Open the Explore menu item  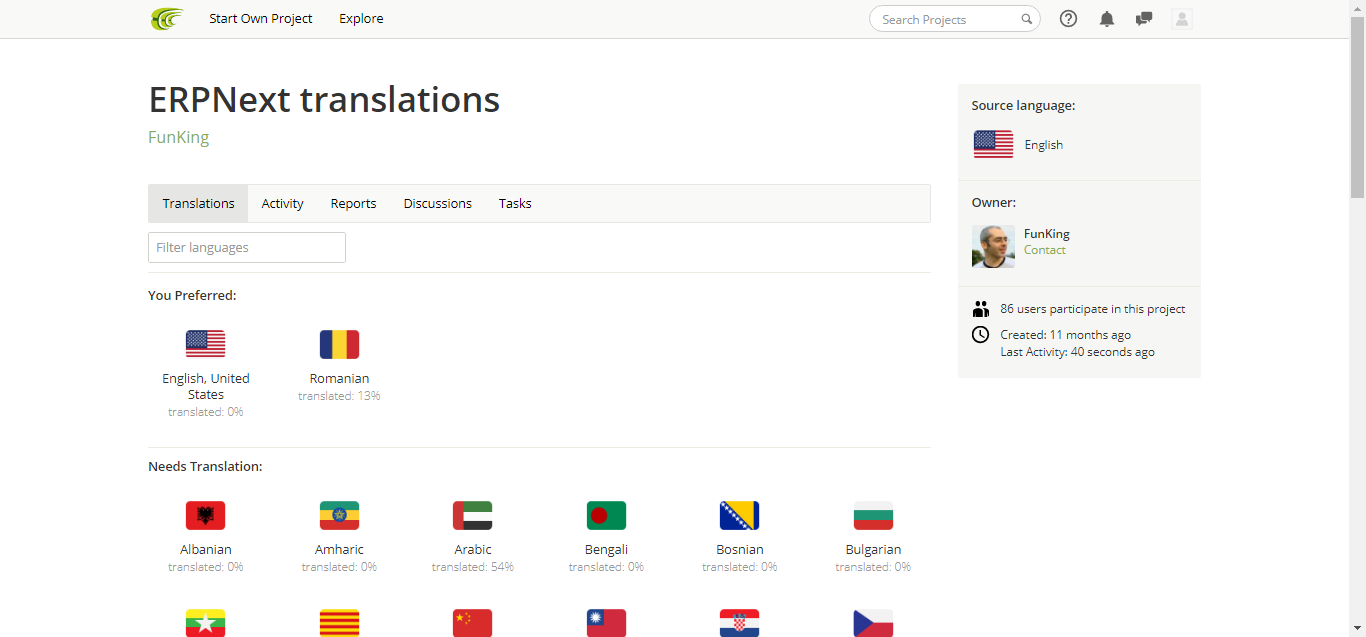coord(361,19)
